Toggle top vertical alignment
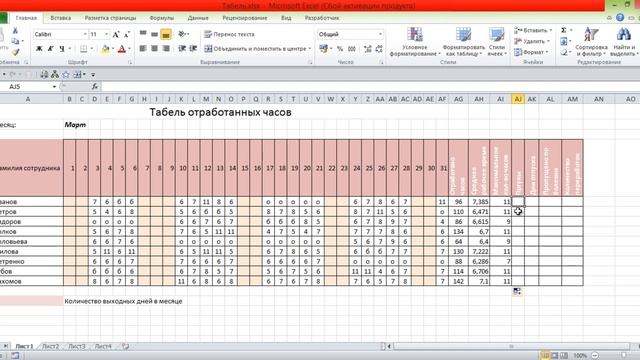The image size is (640, 360). point(143,34)
